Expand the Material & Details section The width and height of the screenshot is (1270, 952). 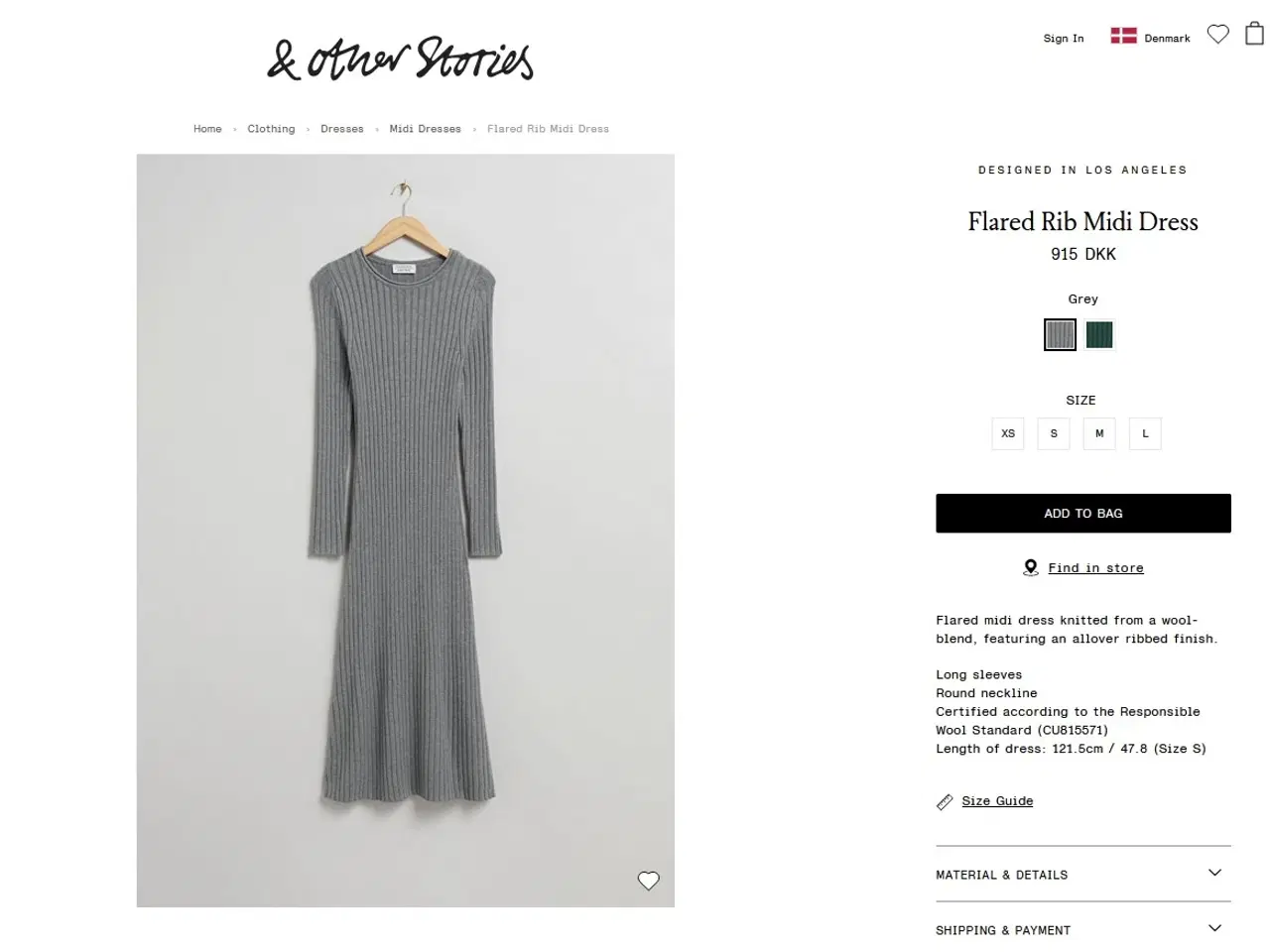click(x=1082, y=874)
